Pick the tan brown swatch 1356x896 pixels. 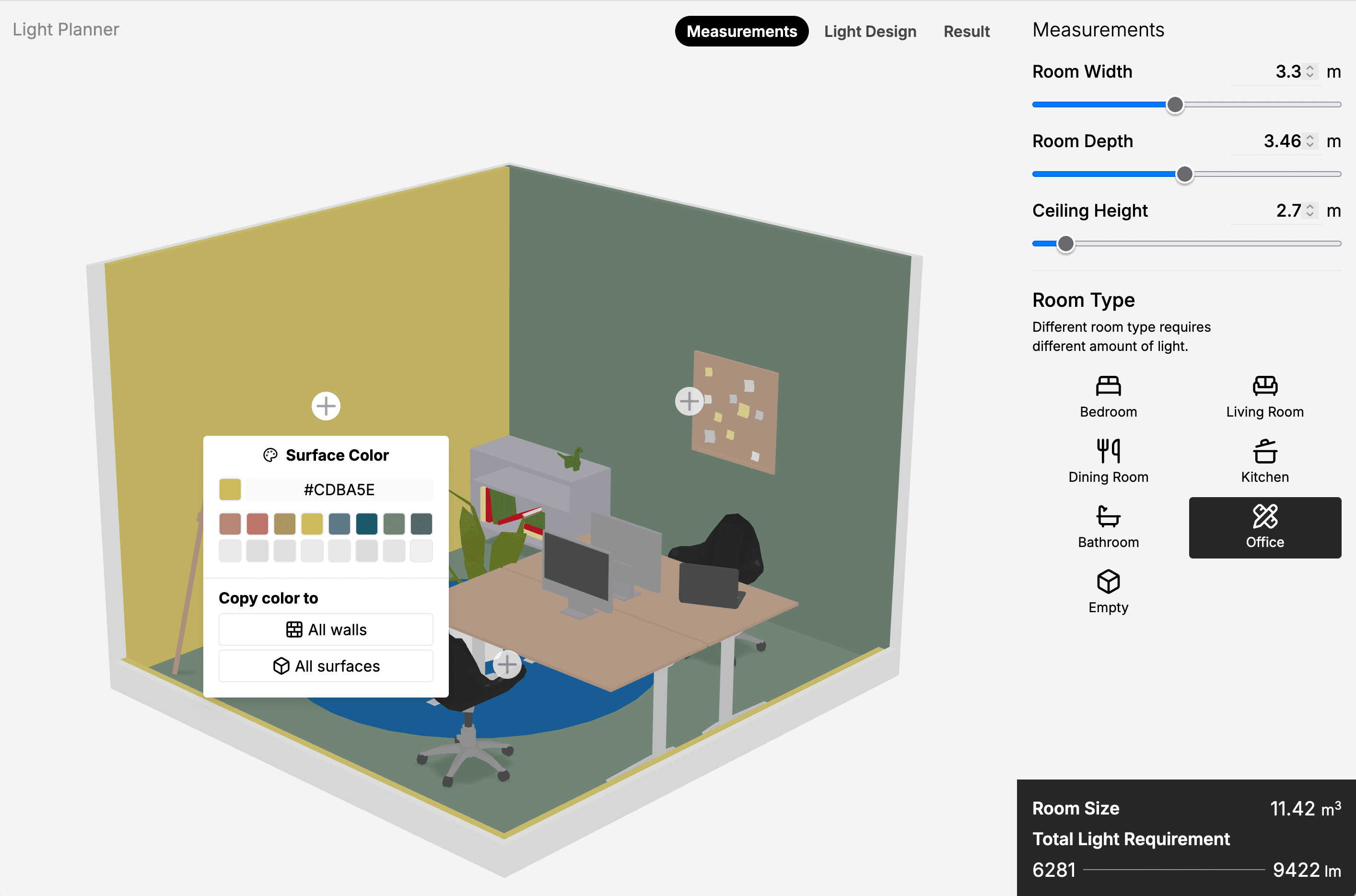(x=284, y=524)
